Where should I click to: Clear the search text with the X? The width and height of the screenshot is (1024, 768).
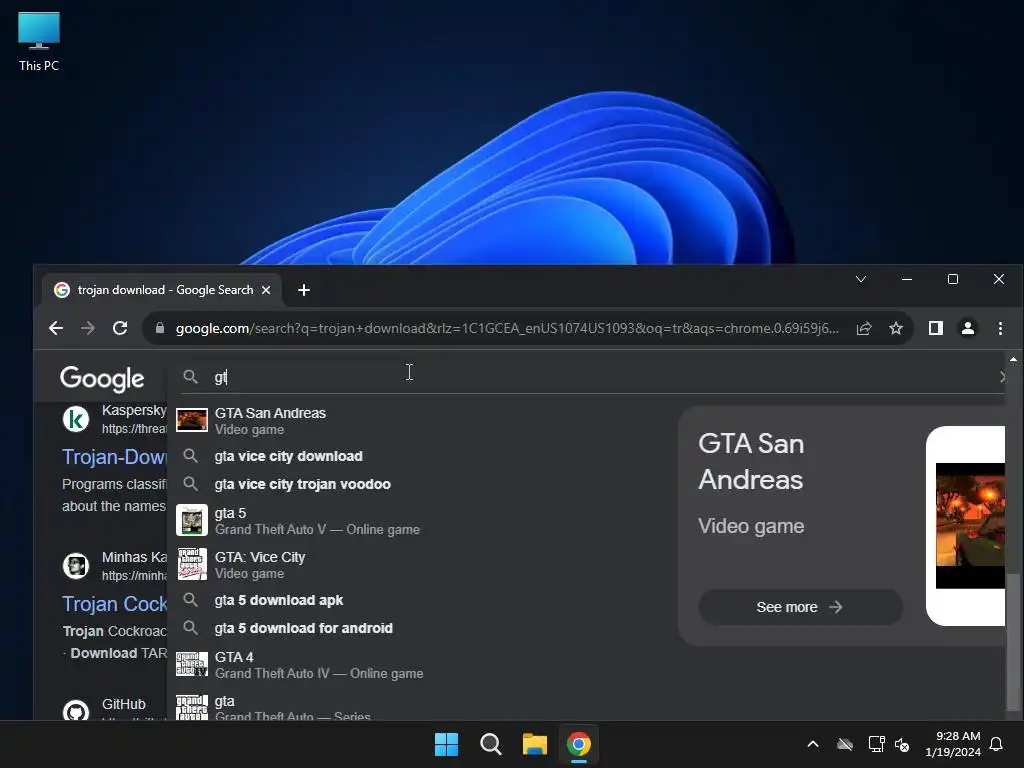(1002, 377)
